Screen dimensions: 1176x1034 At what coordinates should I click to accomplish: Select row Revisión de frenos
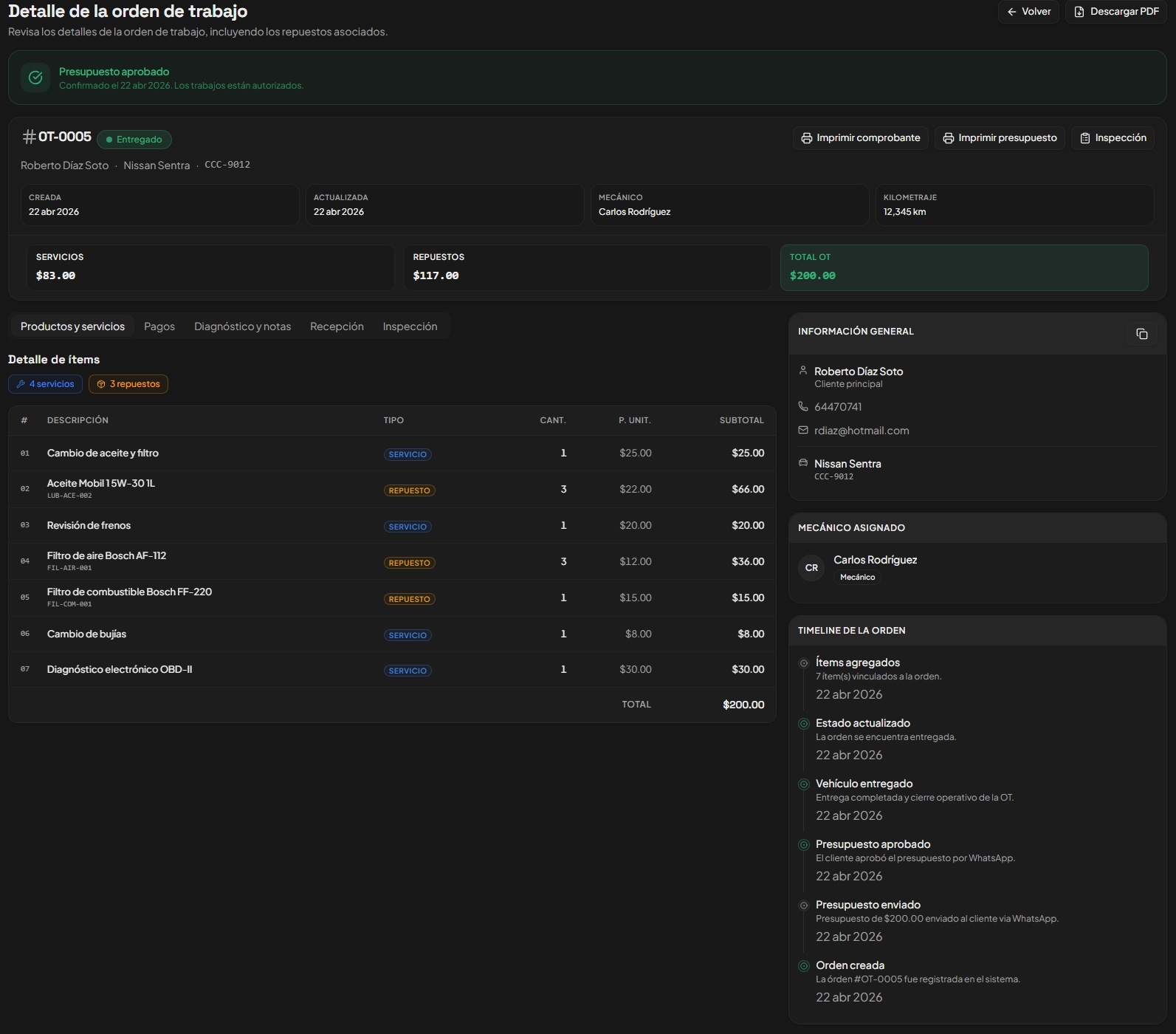tap(392, 526)
